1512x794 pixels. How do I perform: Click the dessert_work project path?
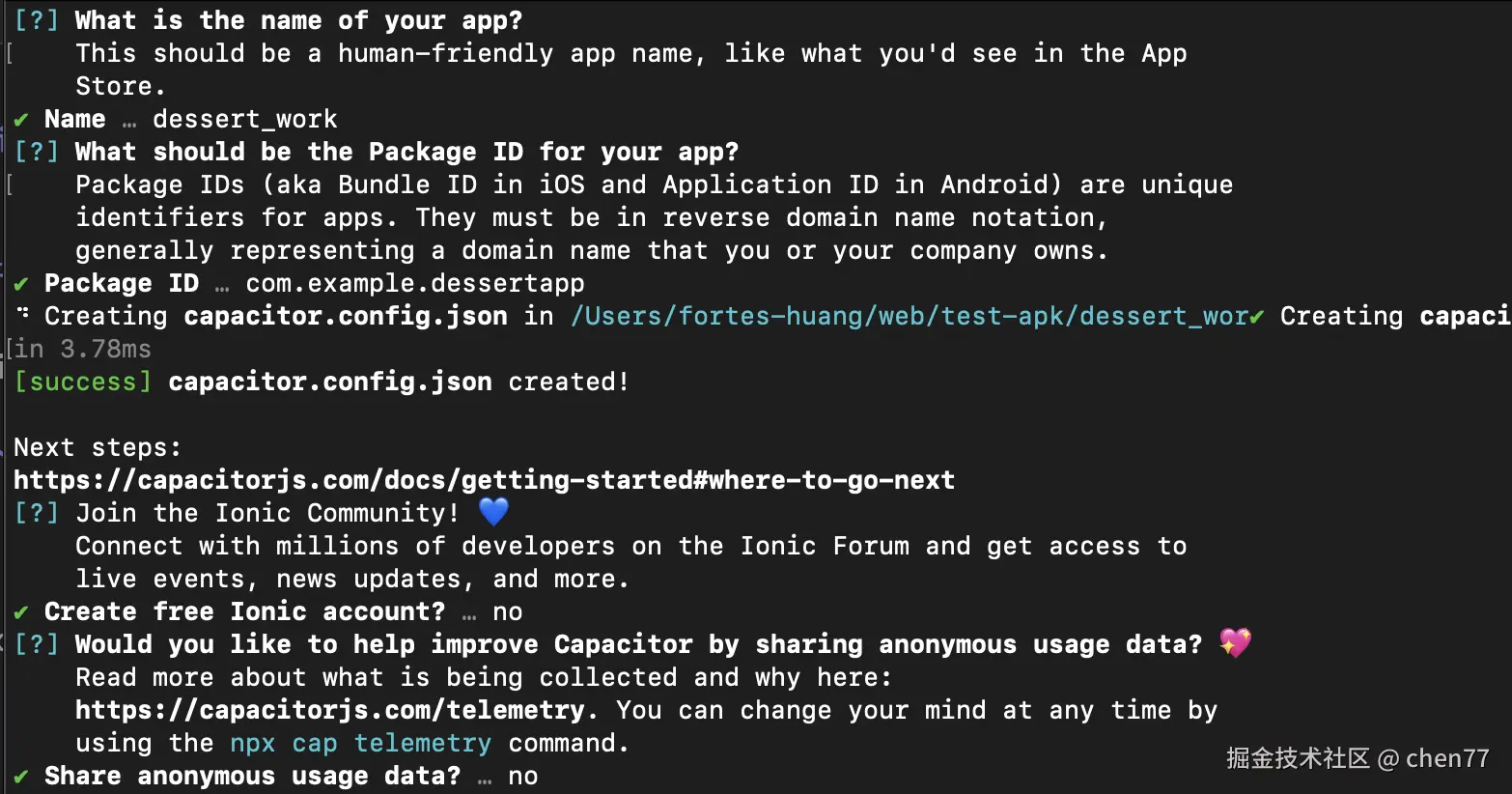909,317
